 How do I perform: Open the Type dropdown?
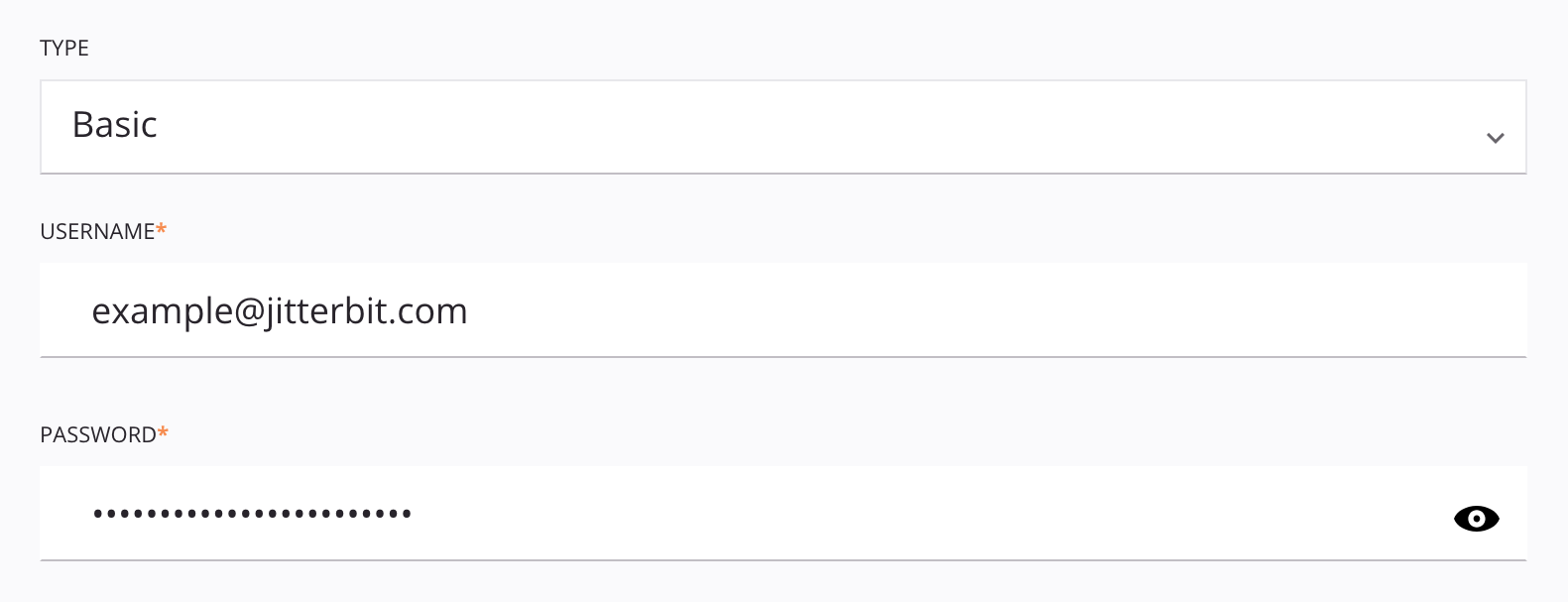click(x=783, y=127)
